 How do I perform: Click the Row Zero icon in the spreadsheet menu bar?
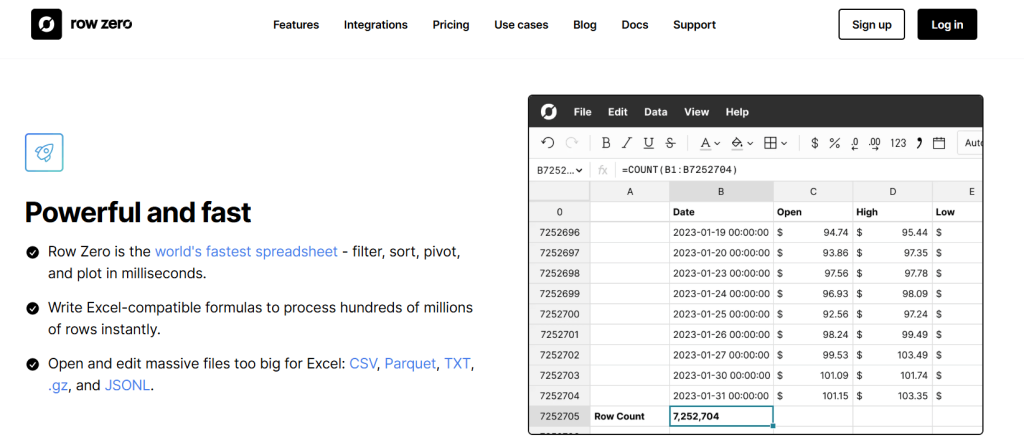click(x=549, y=112)
